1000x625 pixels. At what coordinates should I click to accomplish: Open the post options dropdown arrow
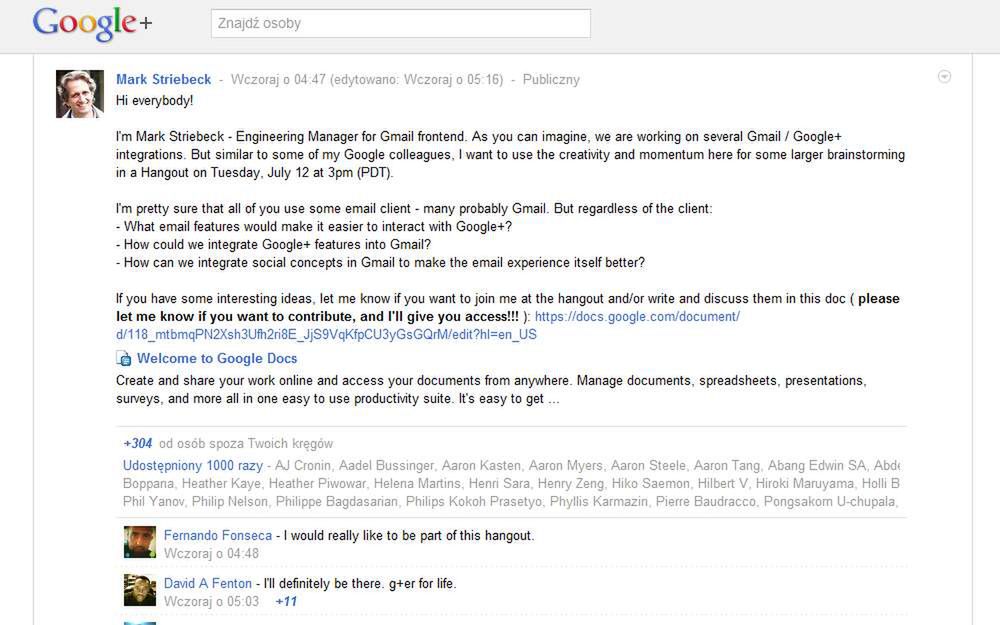pos(945,77)
